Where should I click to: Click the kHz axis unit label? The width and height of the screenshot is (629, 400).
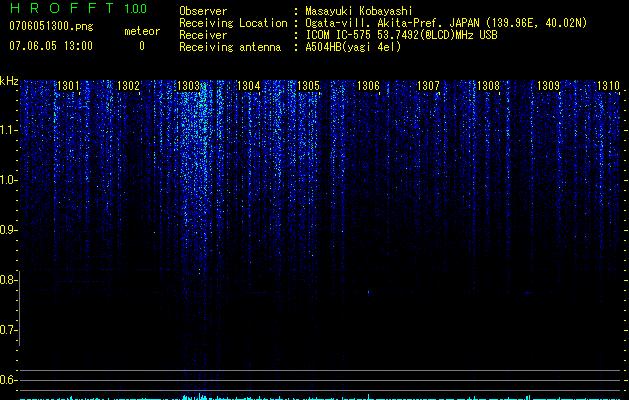(x=9, y=81)
